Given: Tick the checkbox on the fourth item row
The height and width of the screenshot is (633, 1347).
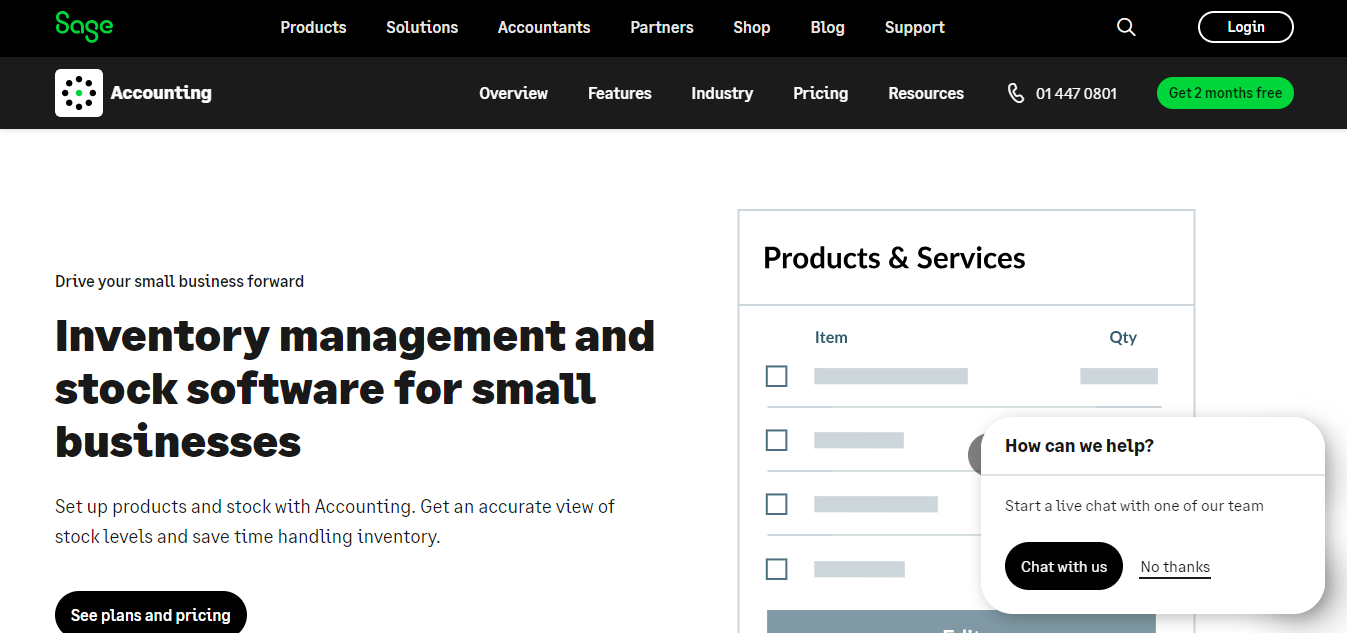Looking at the screenshot, I should (x=777, y=568).
